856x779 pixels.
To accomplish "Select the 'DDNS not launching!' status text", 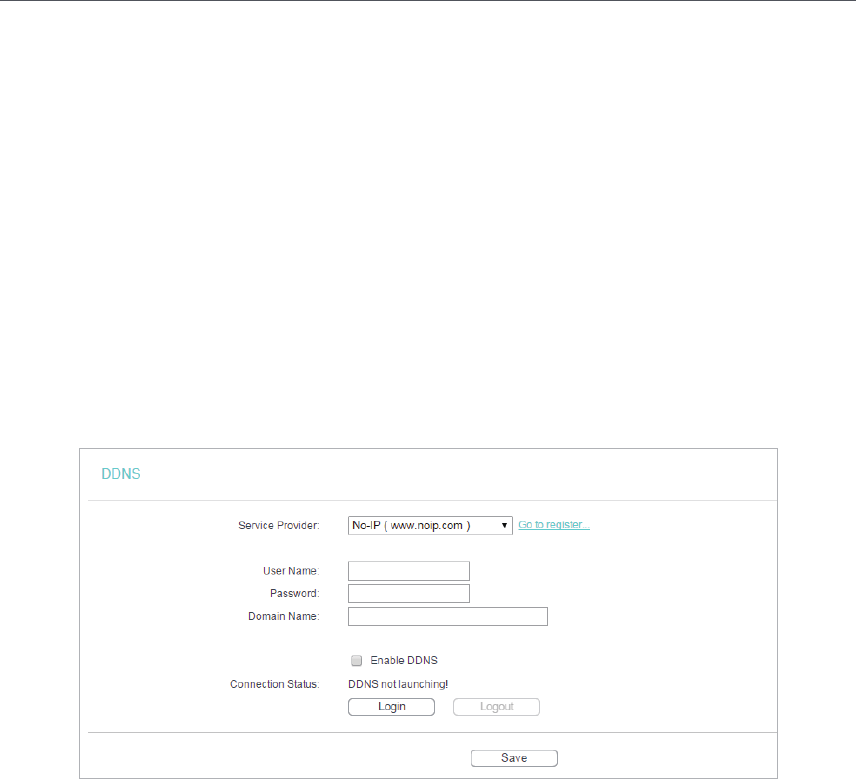I will 398,684.
